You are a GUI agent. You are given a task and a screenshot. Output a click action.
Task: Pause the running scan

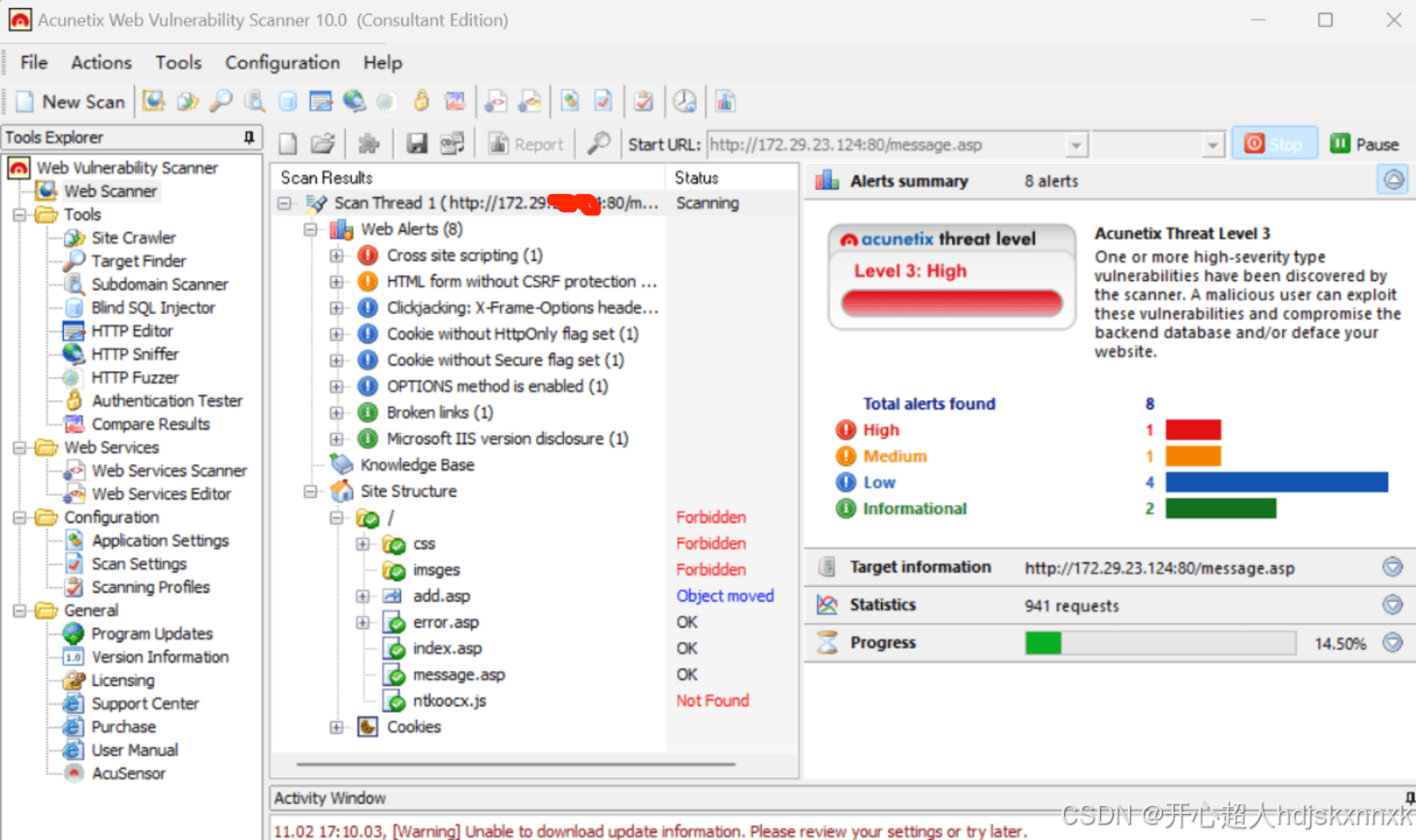(x=1364, y=143)
